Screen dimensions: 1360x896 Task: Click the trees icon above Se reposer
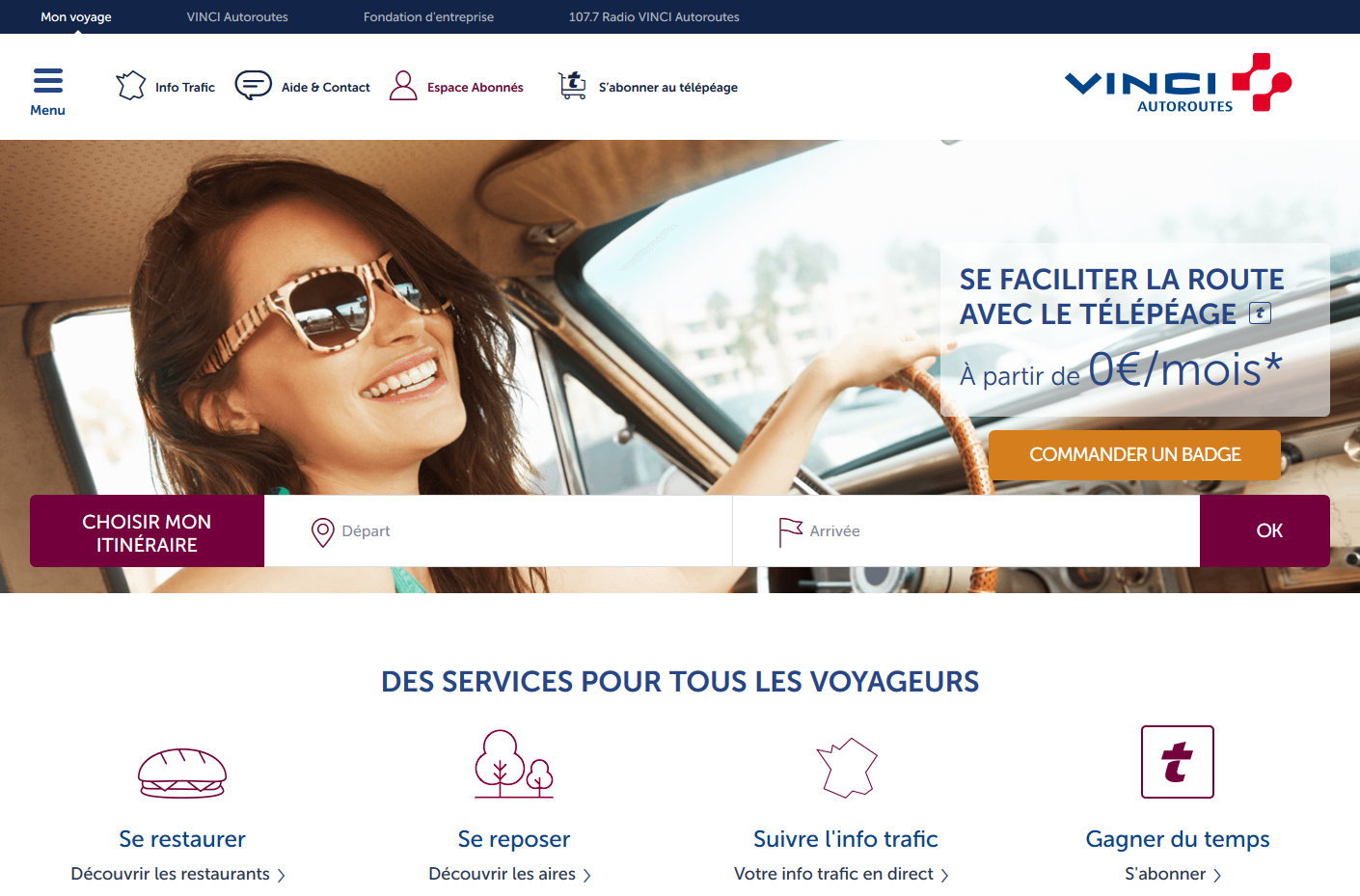(x=514, y=764)
